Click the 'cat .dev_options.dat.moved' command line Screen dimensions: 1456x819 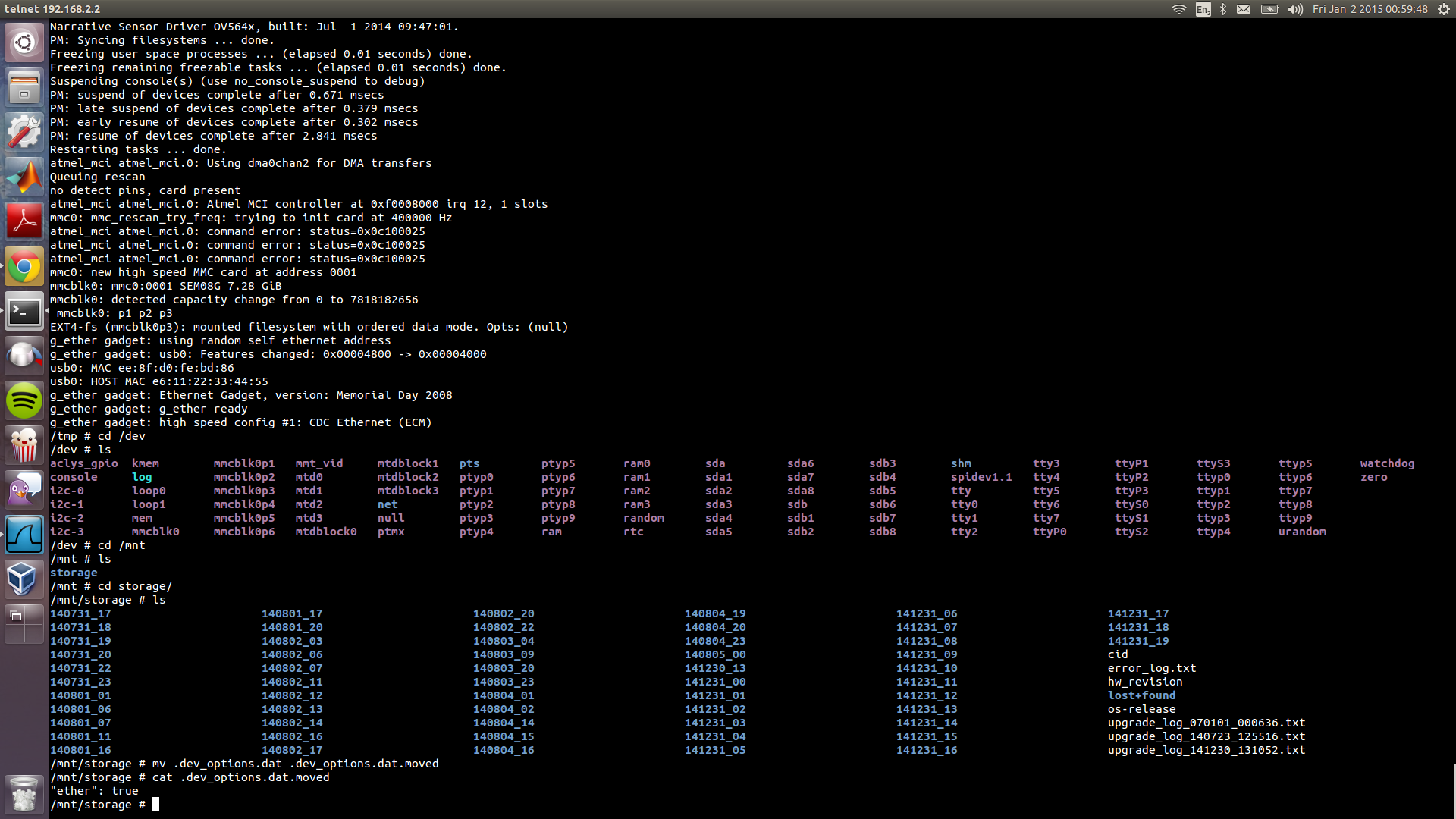(241, 777)
